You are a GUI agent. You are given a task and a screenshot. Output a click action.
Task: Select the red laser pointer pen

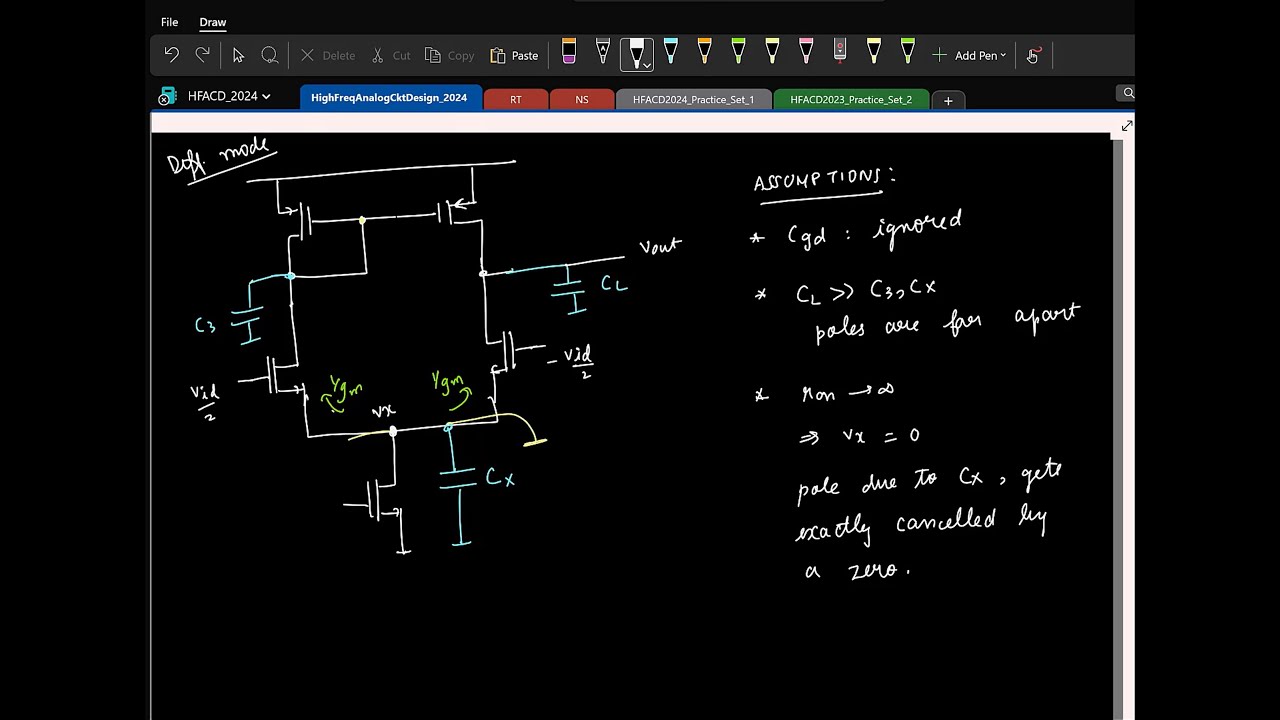(x=840, y=52)
